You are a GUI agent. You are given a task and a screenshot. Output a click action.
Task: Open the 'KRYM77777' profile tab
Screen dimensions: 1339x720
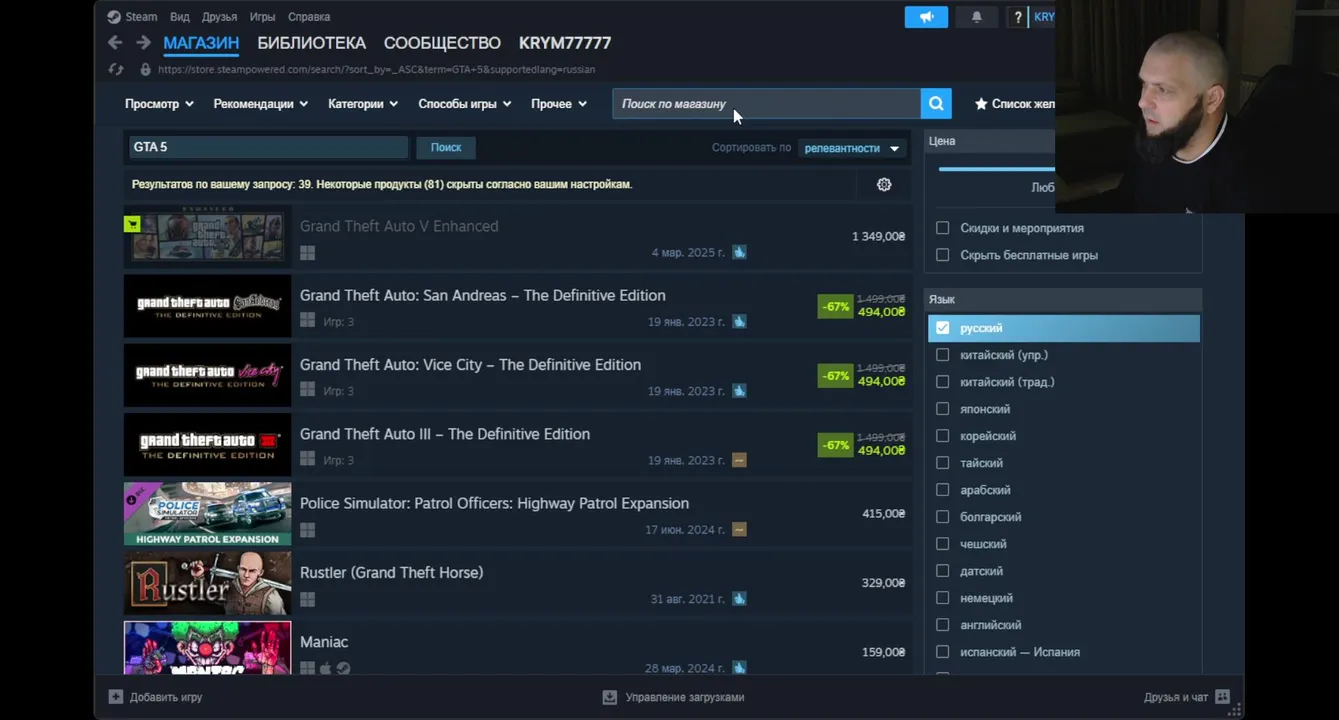[x=565, y=43]
